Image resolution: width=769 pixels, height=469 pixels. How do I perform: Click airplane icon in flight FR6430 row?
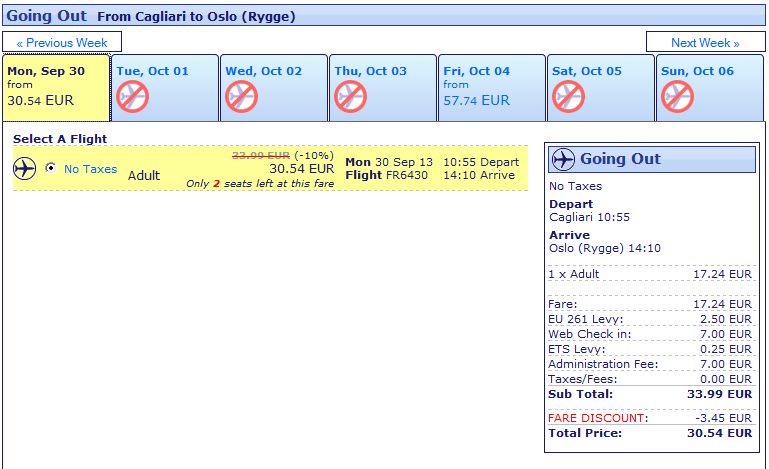tap(25, 169)
